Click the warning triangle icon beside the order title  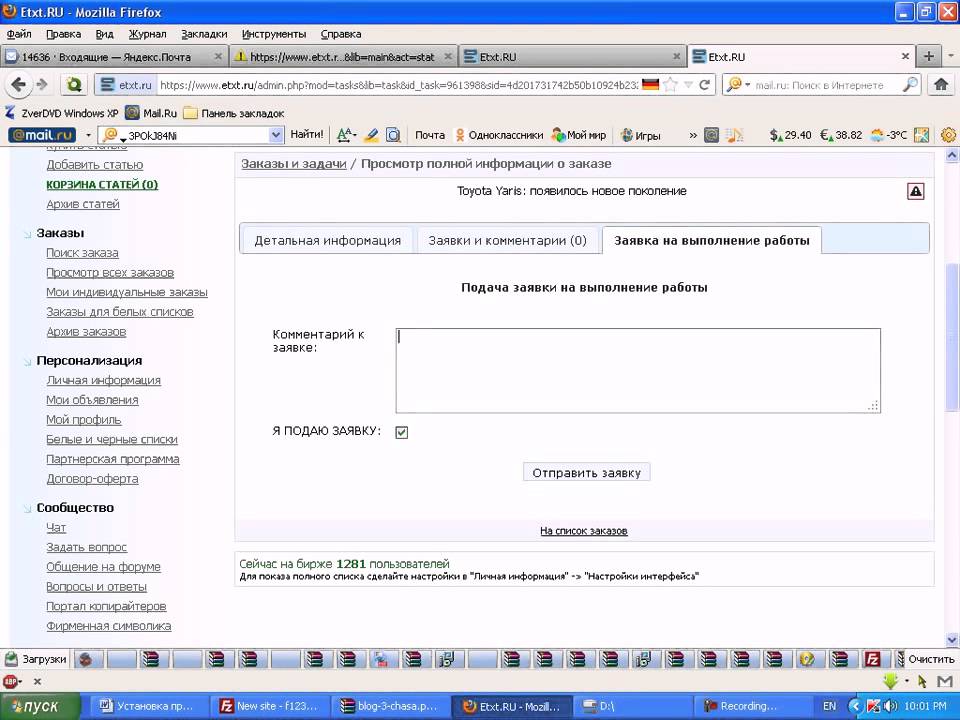[x=915, y=192]
